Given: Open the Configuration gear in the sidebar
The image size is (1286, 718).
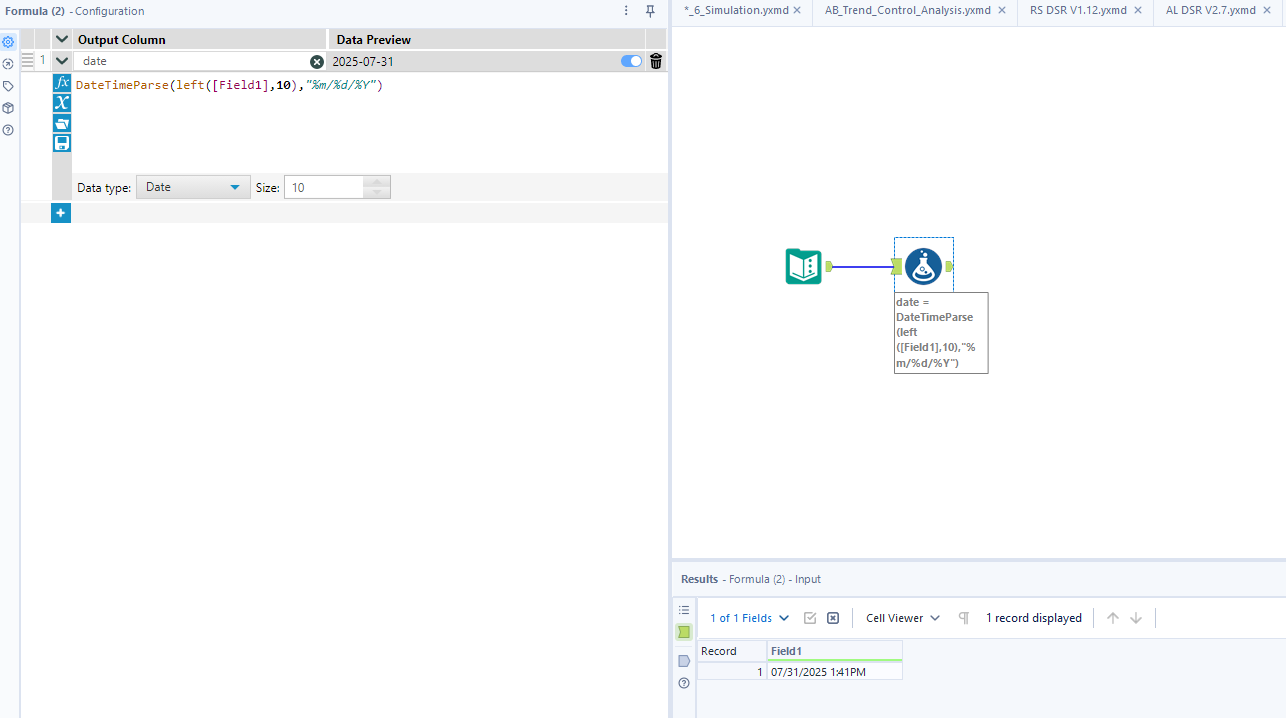Looking at the screenshot, I should pos(8,42).
